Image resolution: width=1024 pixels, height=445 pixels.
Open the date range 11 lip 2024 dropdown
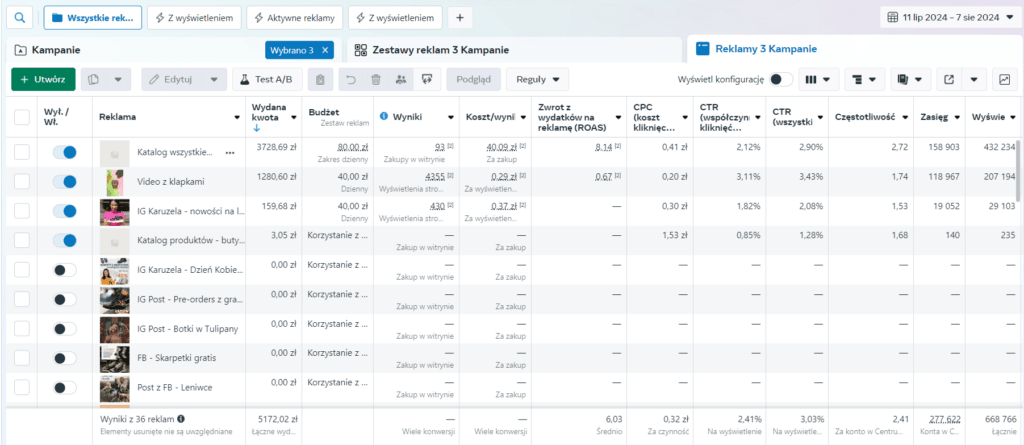point(948,18)
